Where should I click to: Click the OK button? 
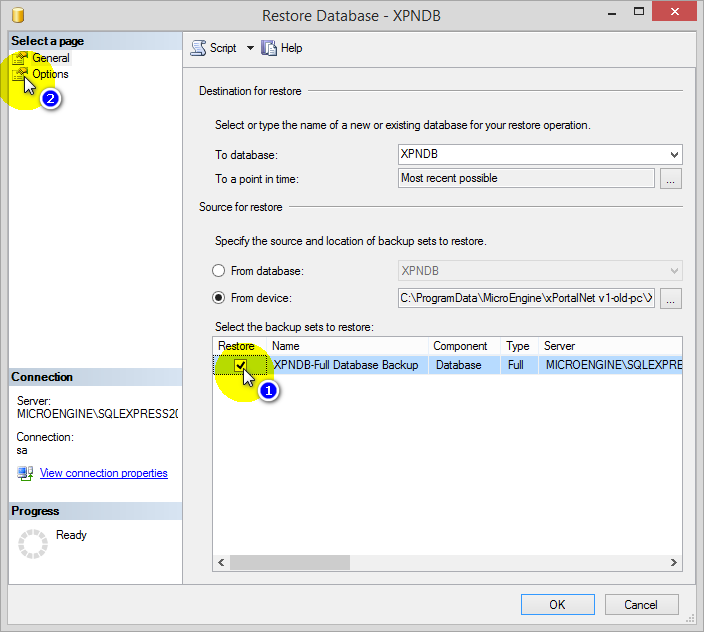pos(557,604)
